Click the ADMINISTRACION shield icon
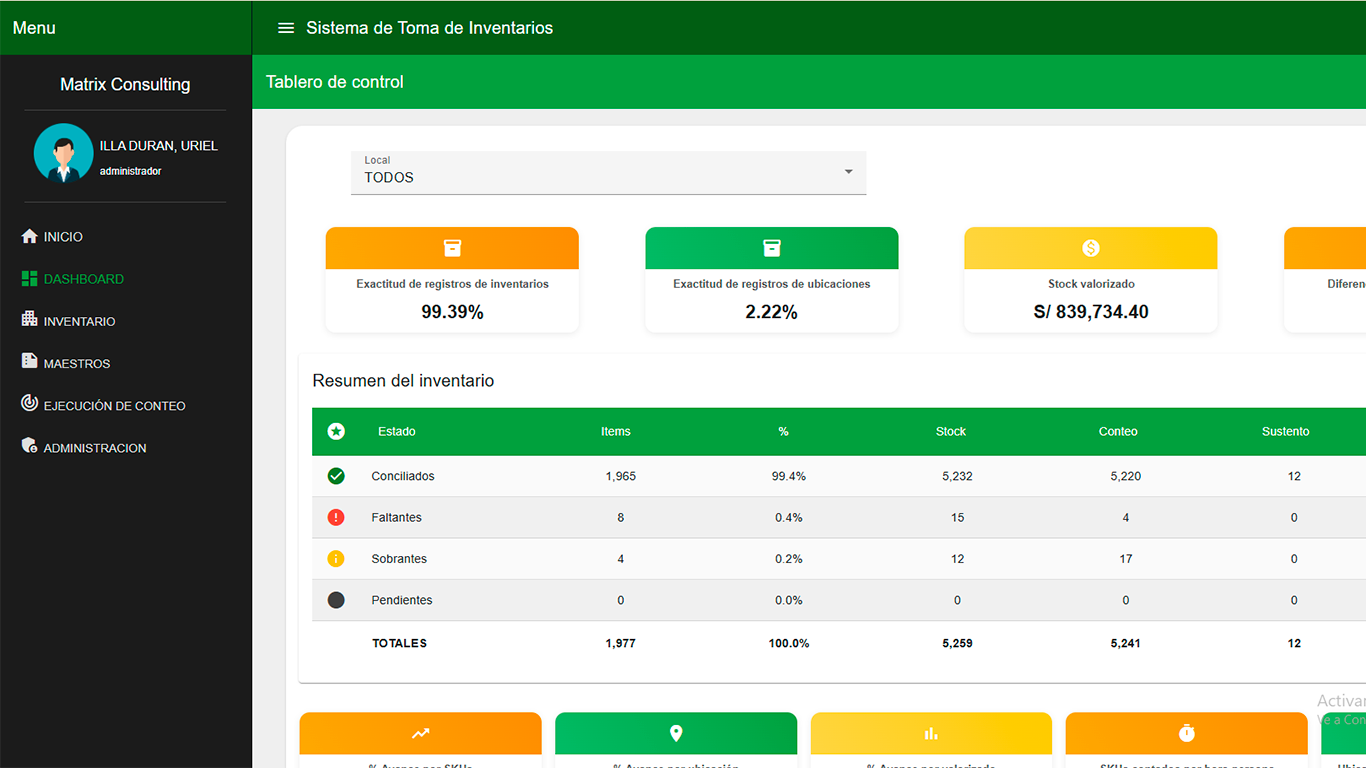The width and height of the screenshot is (1366, 768). point(29,446)
